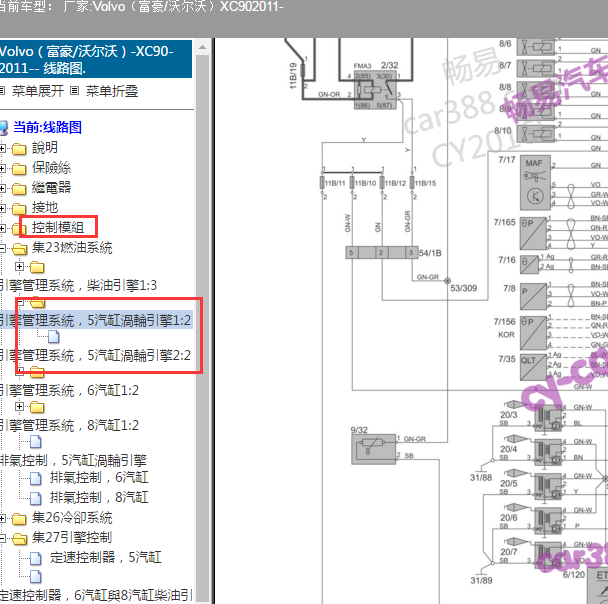Click splice point 53/309 in diagram

(447, 281)
